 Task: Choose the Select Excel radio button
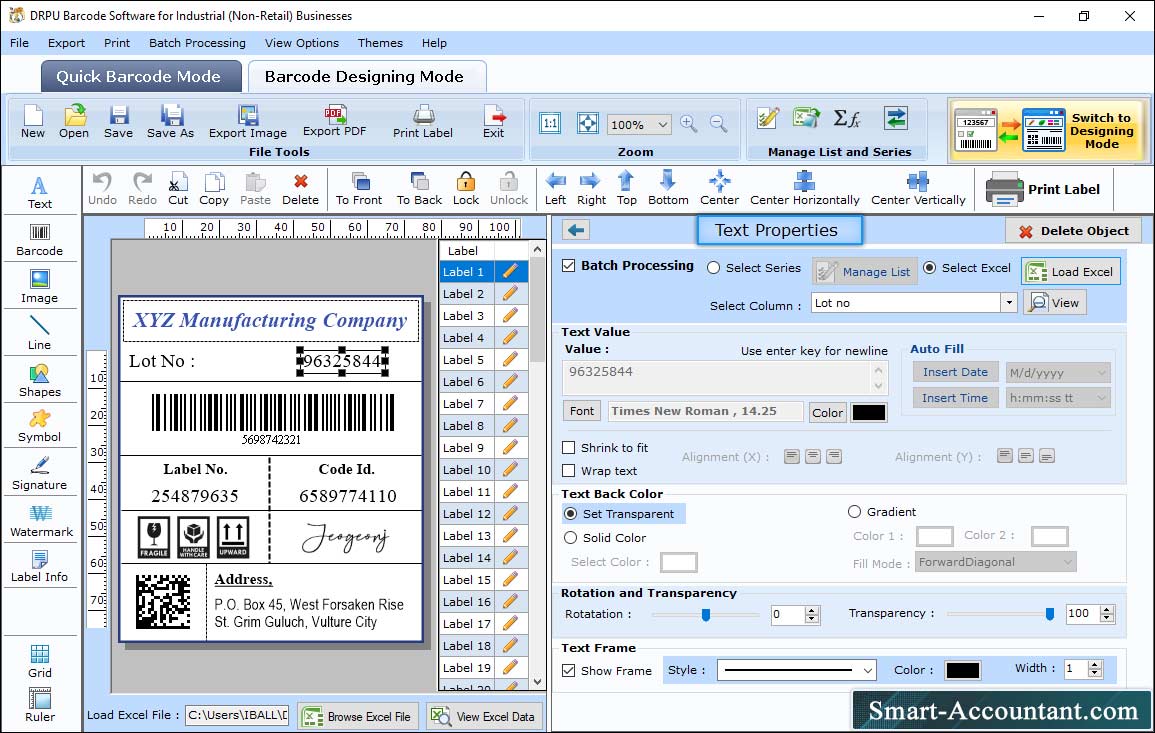point(930,268)
